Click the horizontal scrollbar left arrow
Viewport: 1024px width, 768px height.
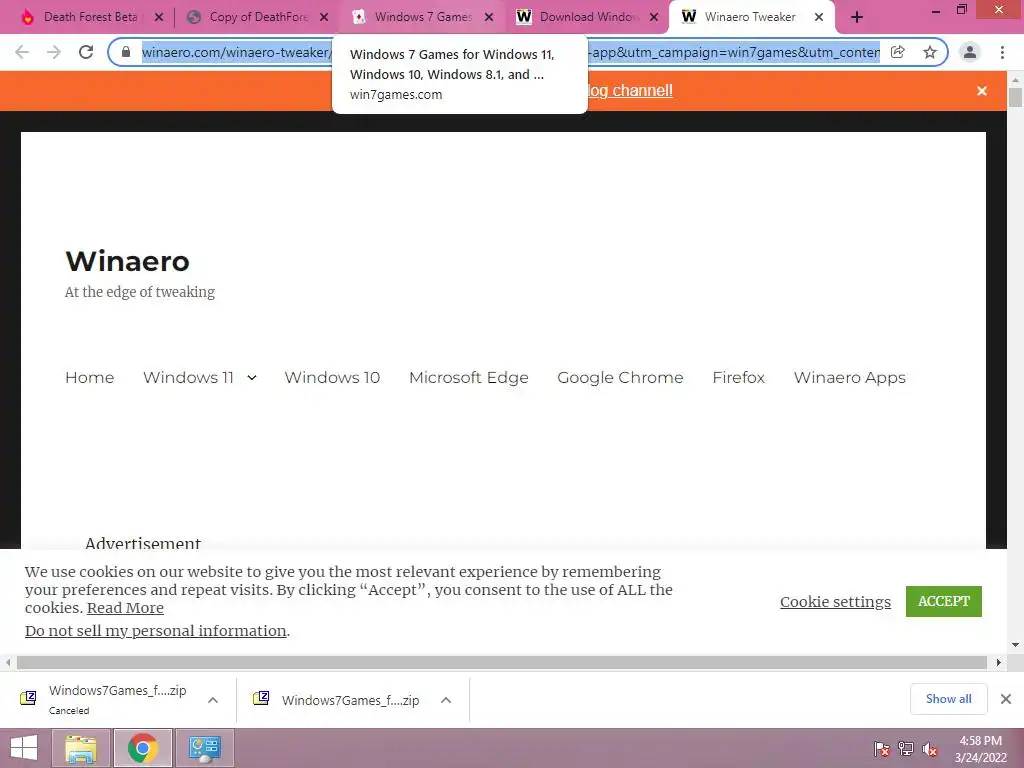point(8,662)
